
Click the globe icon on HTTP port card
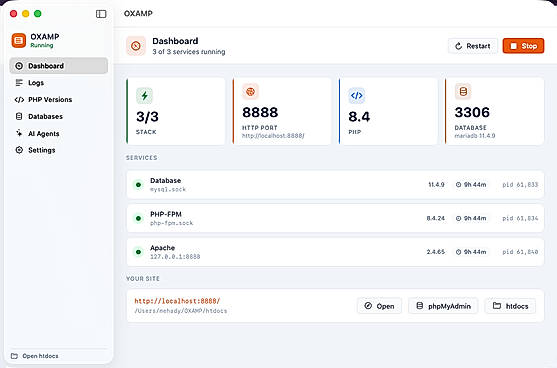click(250, 92)
